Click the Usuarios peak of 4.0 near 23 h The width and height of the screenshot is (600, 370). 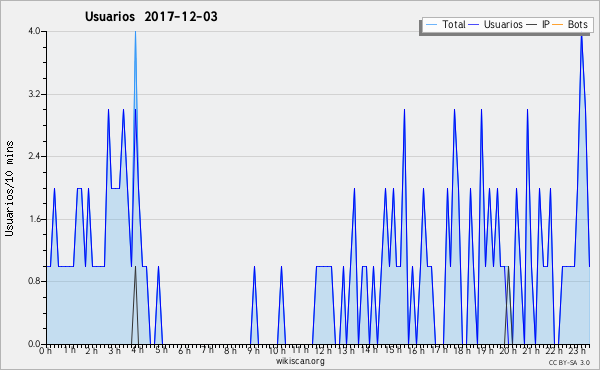(x=582, y=37)
